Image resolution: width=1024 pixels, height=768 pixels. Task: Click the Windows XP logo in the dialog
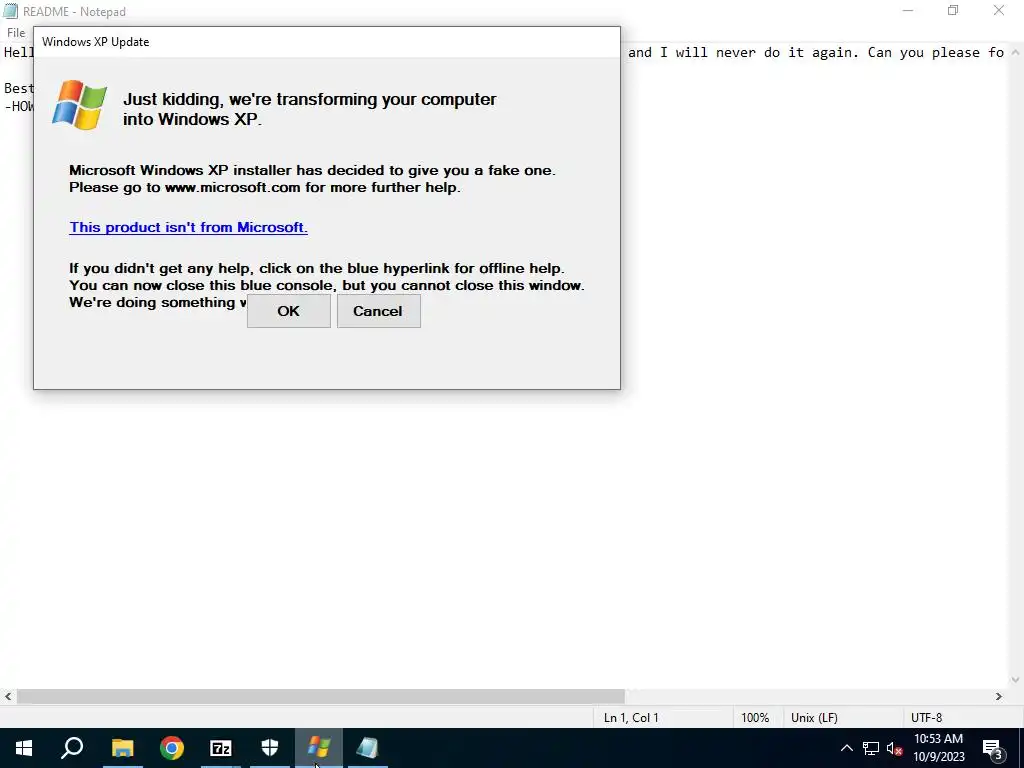coord(80,105)
